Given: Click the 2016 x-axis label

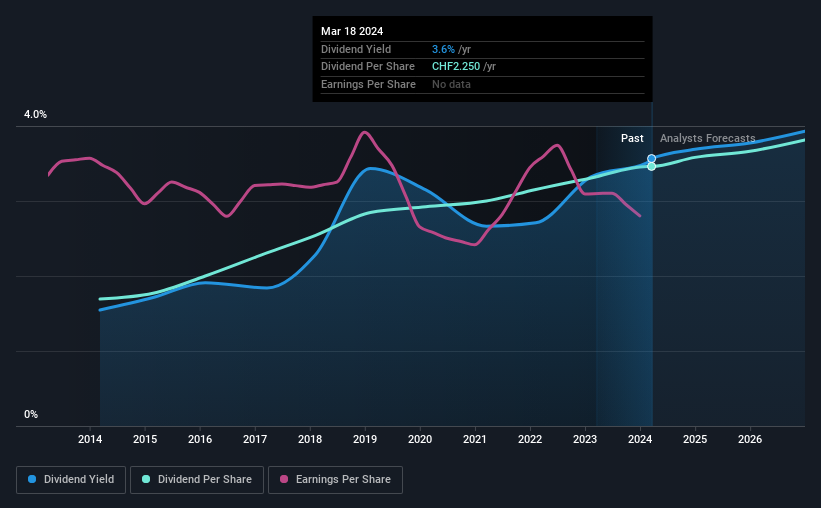Looking at the screenshot, I should pyautogui.click(x=200, y=439).
